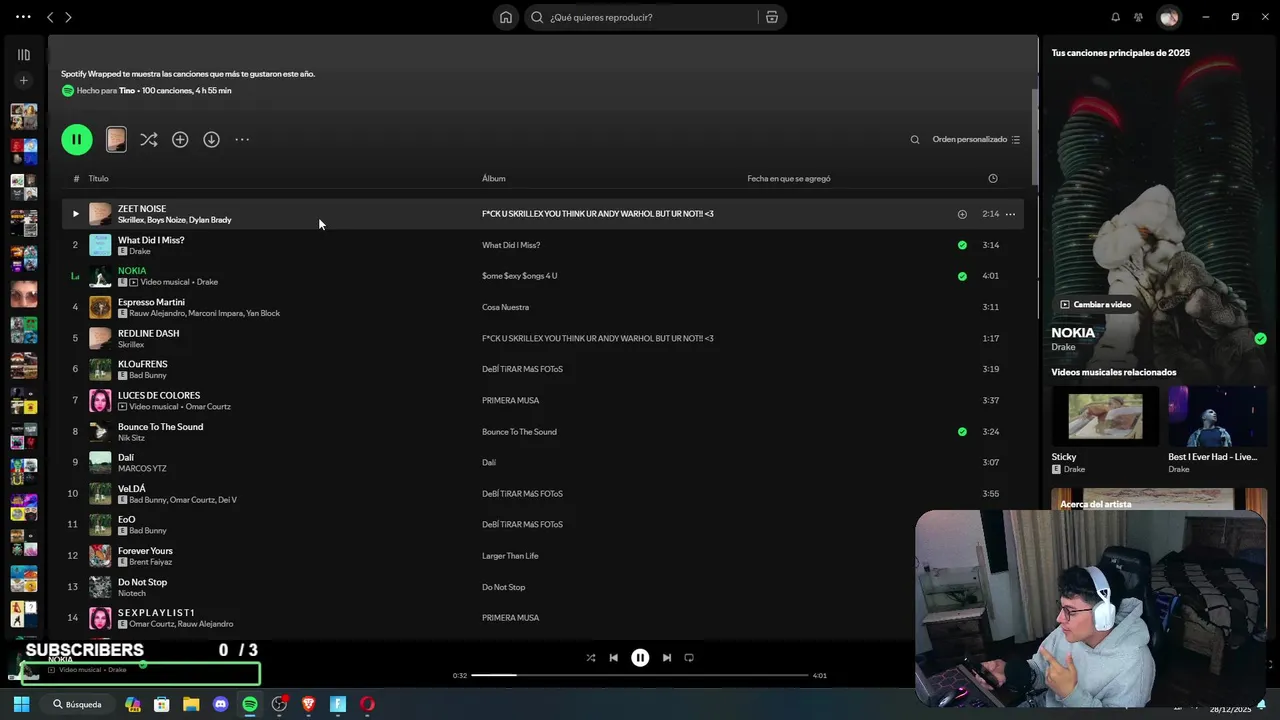Open Discord from the taskbar
This screenshot has width=1280, height=720.
pos(221,704)
